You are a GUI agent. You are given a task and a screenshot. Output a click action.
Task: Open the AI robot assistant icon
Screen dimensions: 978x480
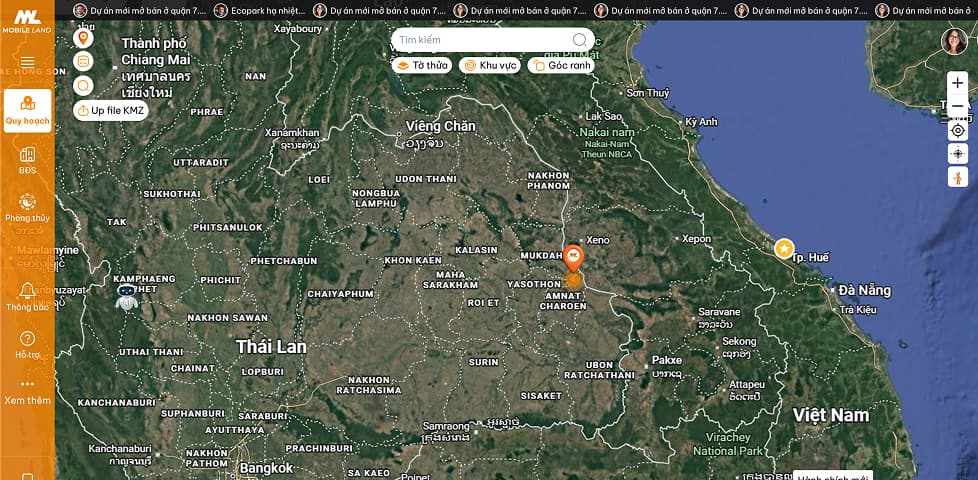click(x=127, y=297)
